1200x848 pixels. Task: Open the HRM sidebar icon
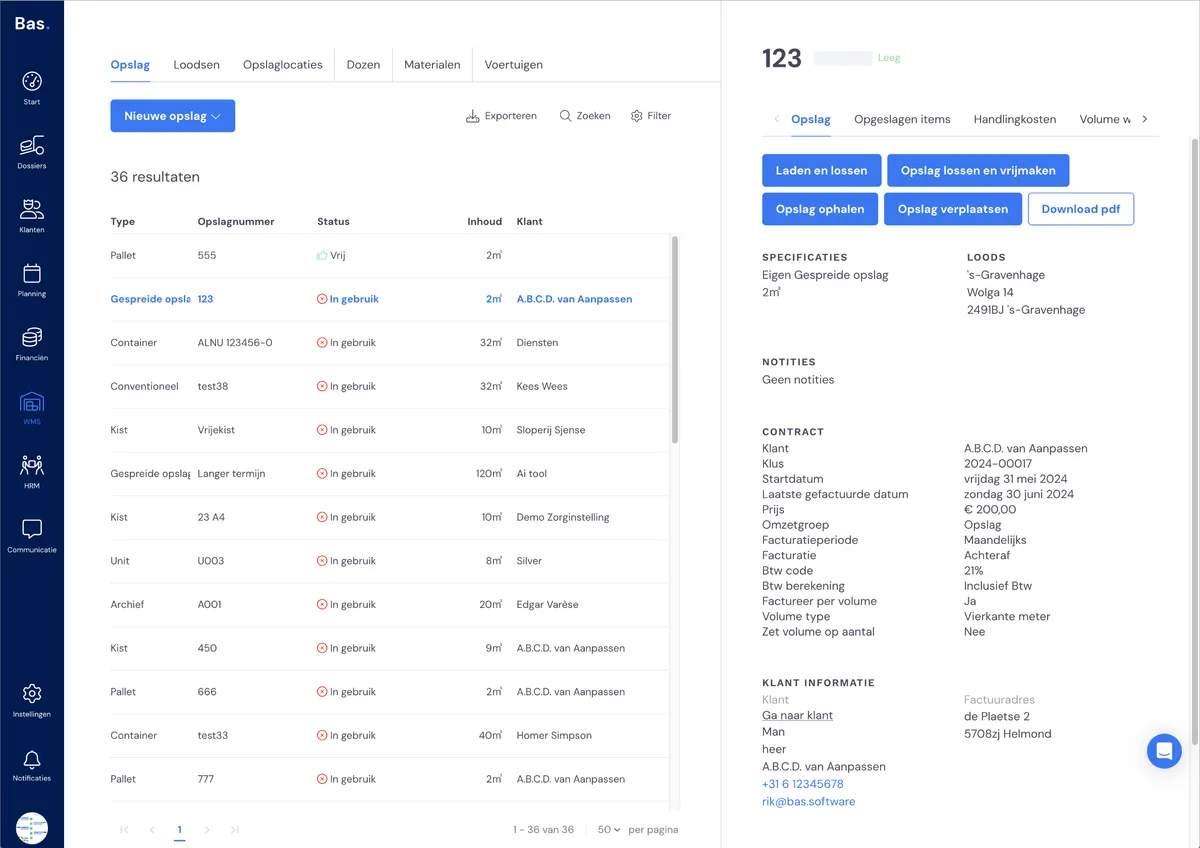point(32,466)
